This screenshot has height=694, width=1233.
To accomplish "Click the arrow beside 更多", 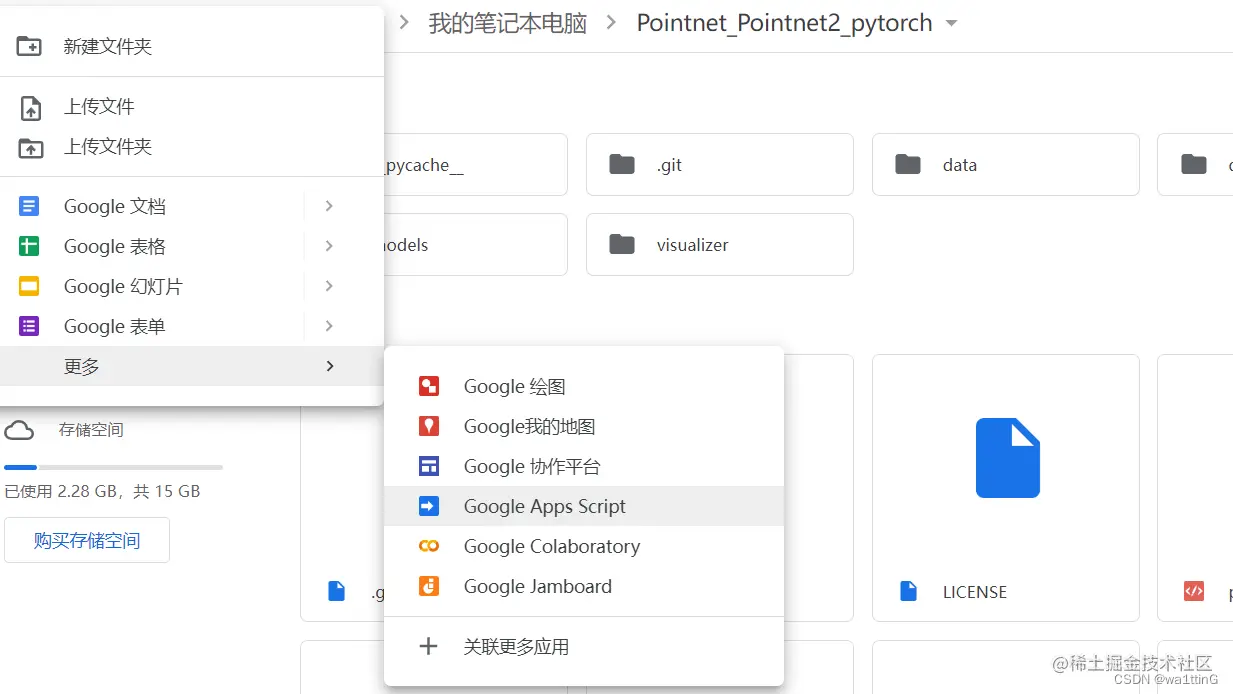I will [329, 366].
